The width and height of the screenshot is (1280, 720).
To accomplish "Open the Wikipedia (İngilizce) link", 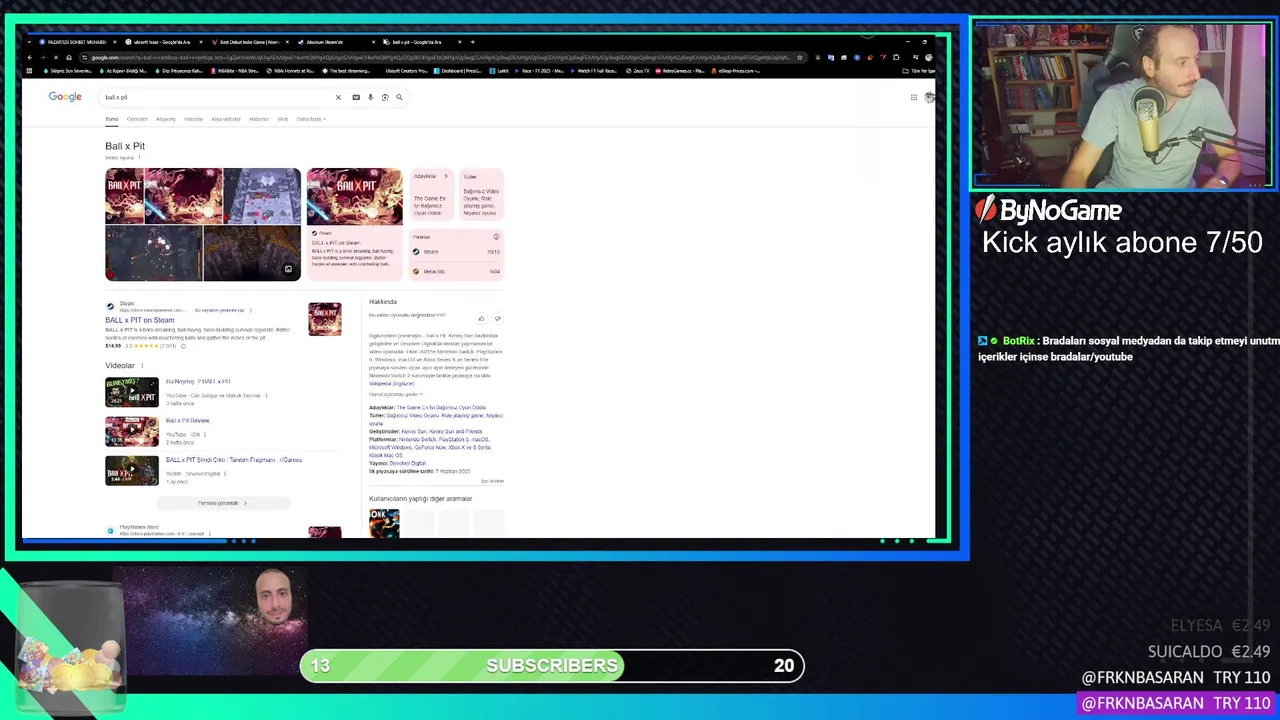I will [x=391, y=383].
